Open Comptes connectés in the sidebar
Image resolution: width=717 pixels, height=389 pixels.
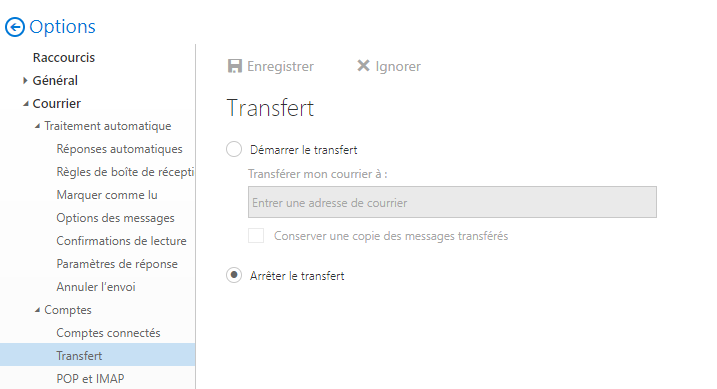[108, 333]
